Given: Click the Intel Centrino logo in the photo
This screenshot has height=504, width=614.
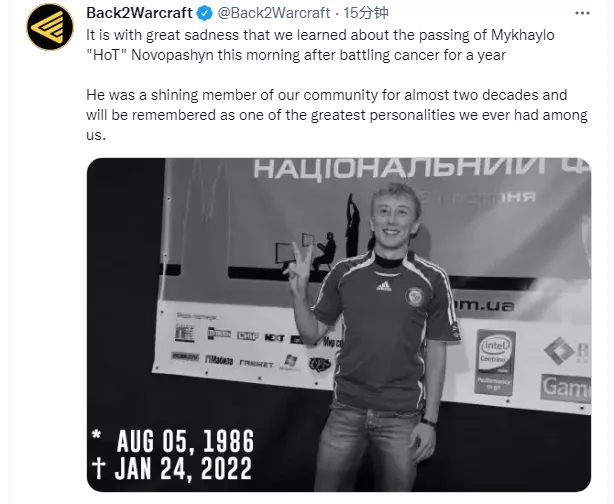Looking at the screenshot, I should (495, 362).
